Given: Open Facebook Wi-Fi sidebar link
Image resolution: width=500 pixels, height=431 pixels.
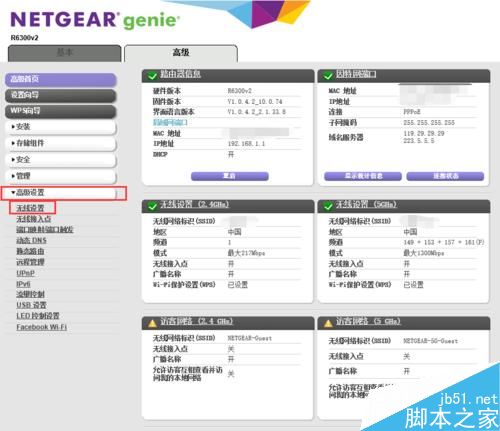Looking at the screenshot, I should [42, 327].
